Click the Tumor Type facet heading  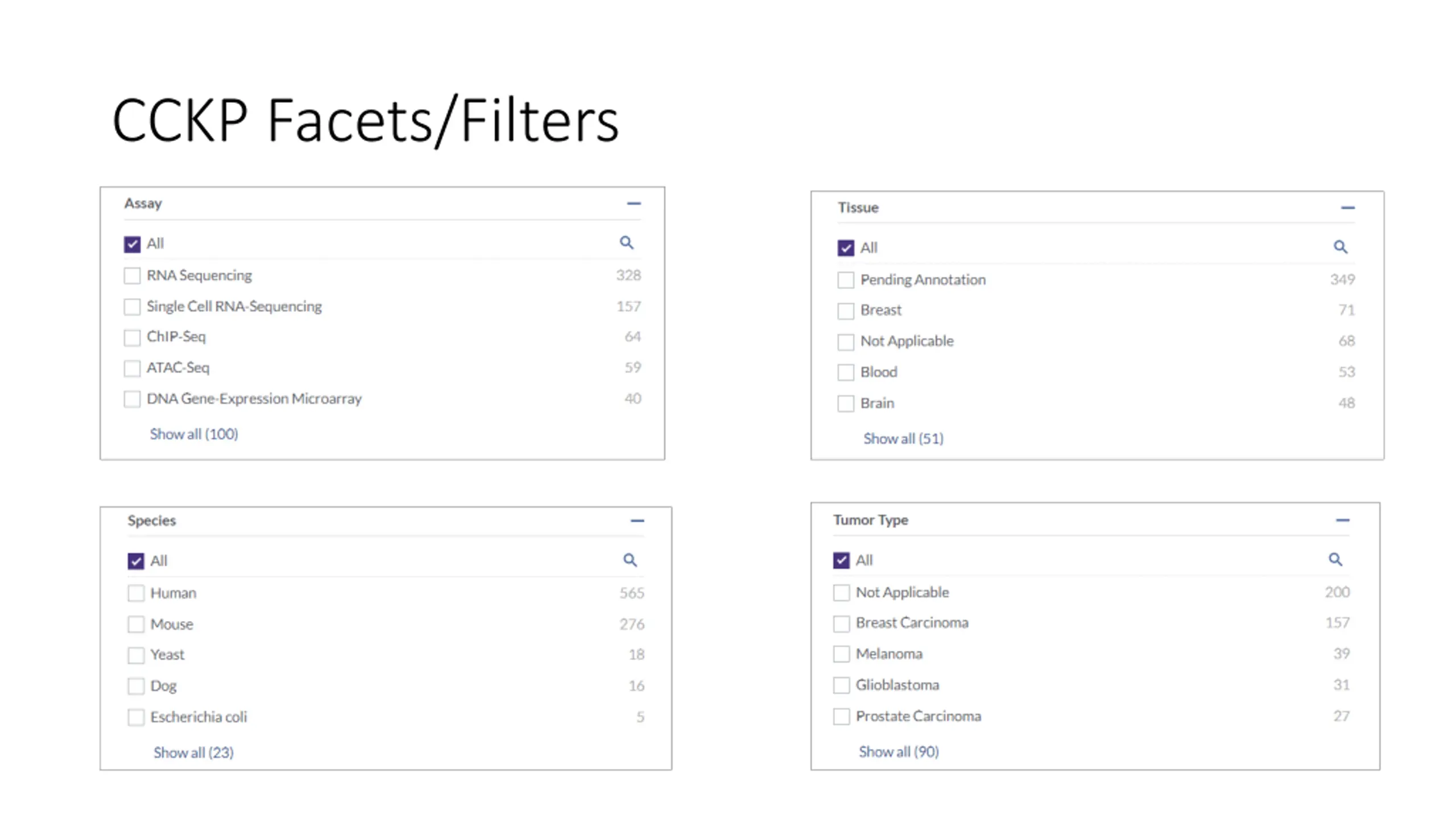click(871, 520)
